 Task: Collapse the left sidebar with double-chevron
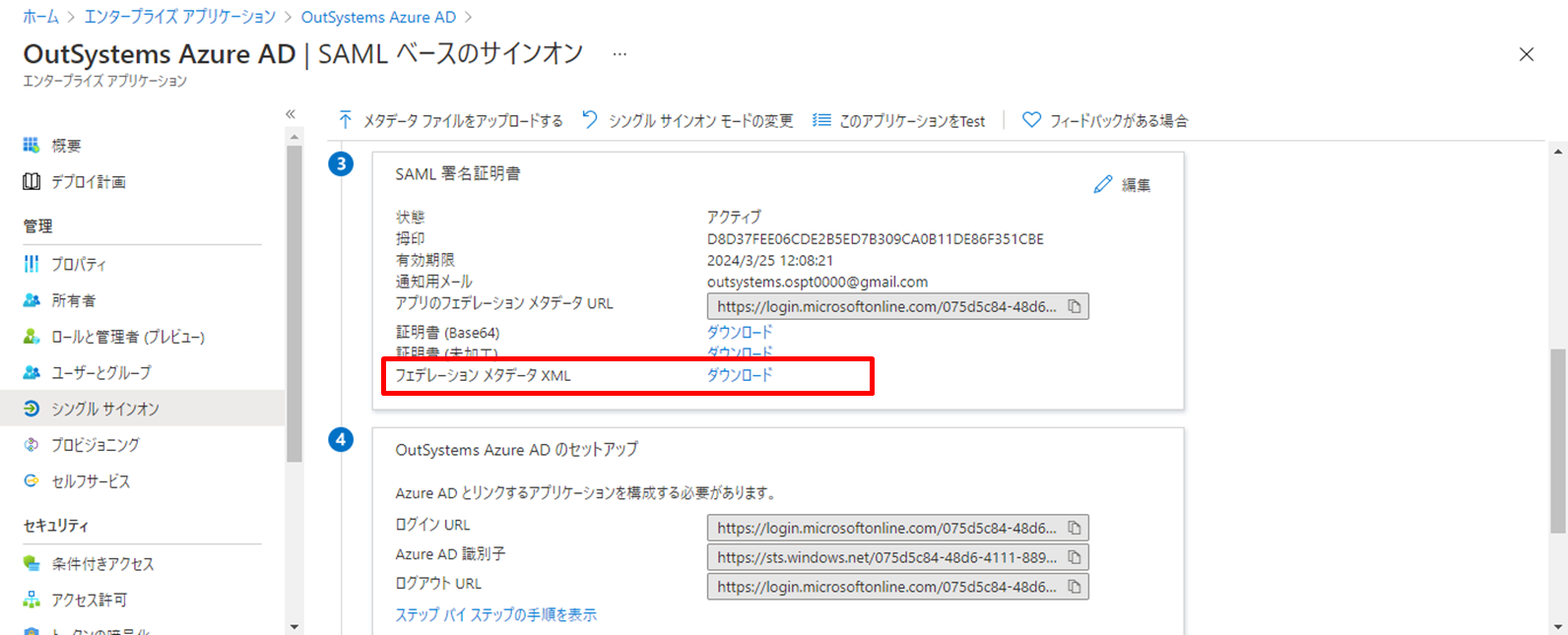pos(291,114)
